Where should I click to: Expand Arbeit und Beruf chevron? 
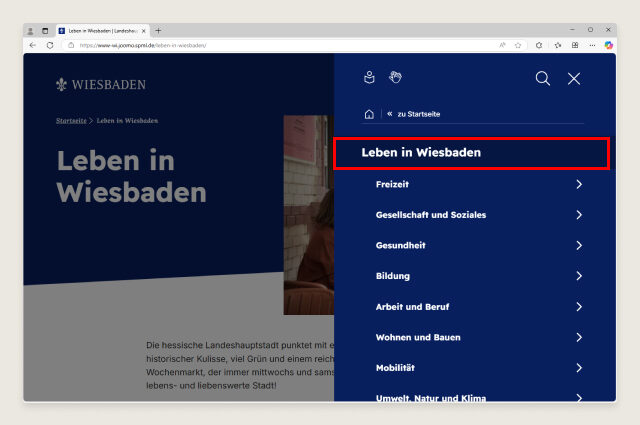coord(579,307)
